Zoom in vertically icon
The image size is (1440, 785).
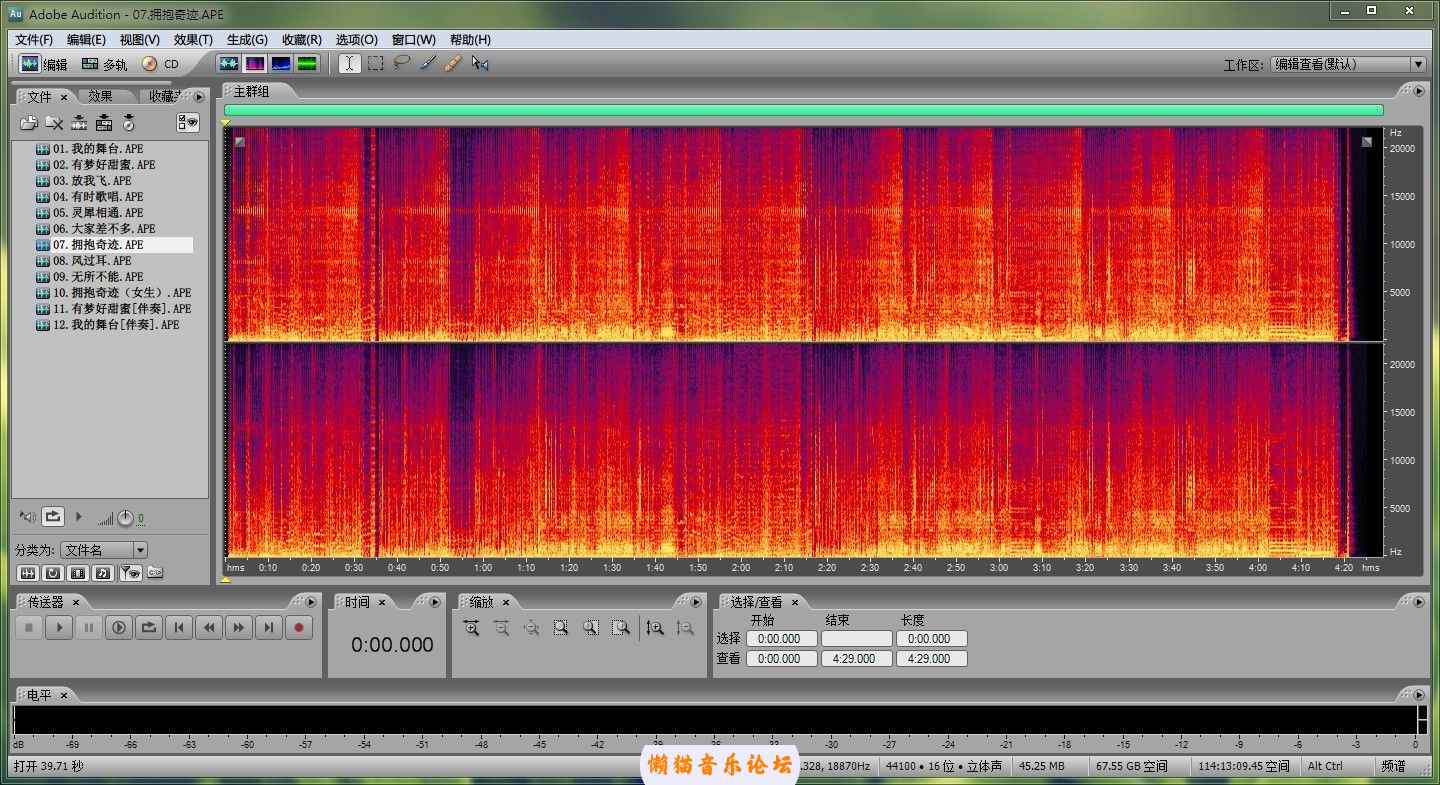click(x=655, y=628)
